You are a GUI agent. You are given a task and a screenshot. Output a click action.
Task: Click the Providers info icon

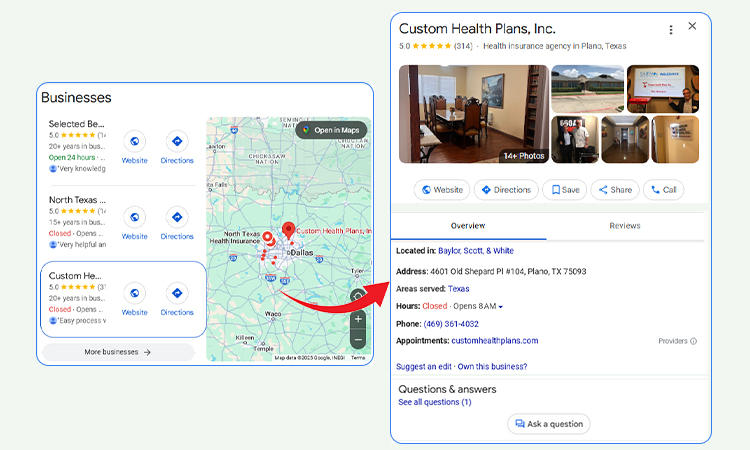click(x=694, y=341)
